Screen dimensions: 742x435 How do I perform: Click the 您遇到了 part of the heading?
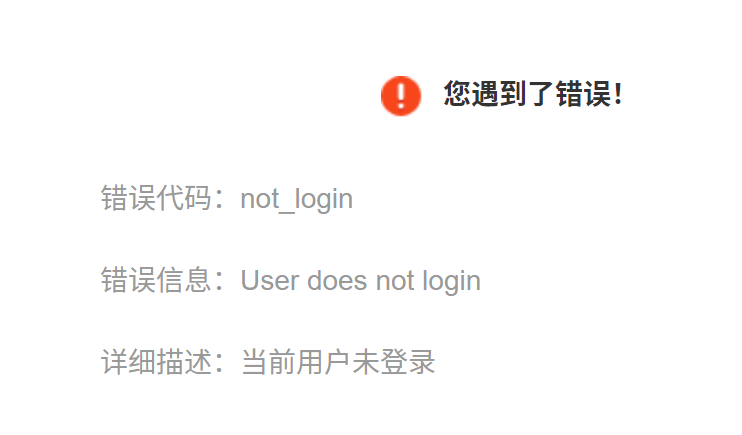click(x=498, y=94)
